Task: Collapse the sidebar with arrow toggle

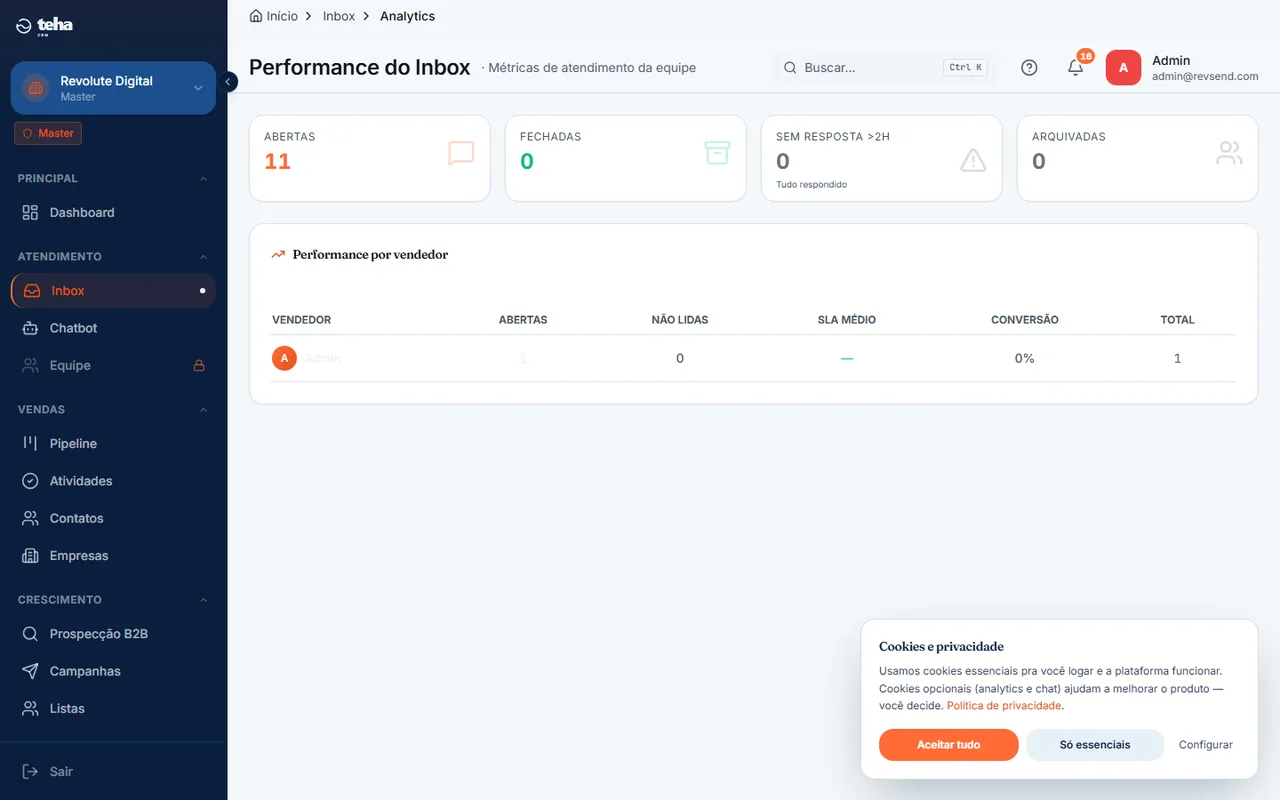Action: point(228,82)
